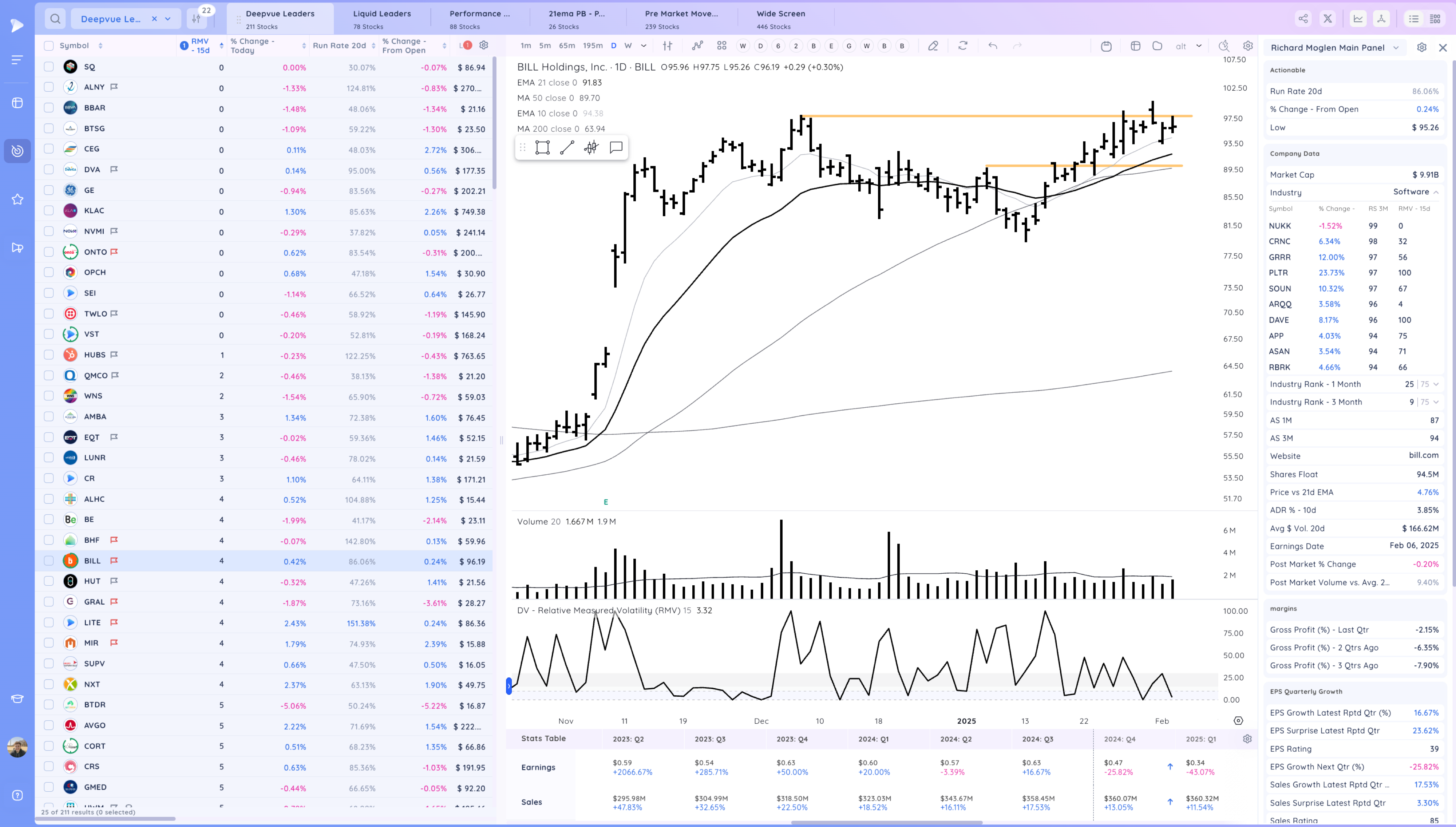This screenshot has width=1456, height=827.
Task: Select the trend line drawing tool
Action: (567, 148)
